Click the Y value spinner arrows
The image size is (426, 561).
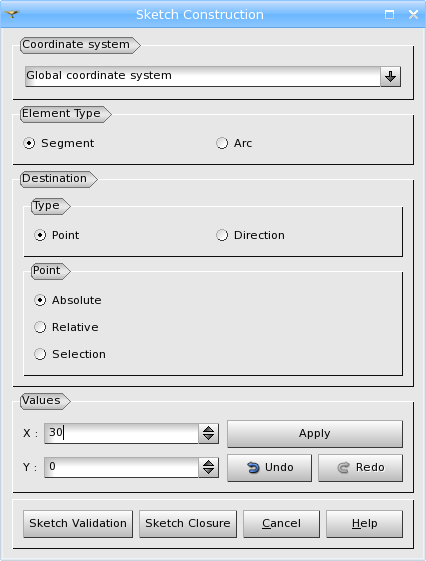[x=209, y=467]
